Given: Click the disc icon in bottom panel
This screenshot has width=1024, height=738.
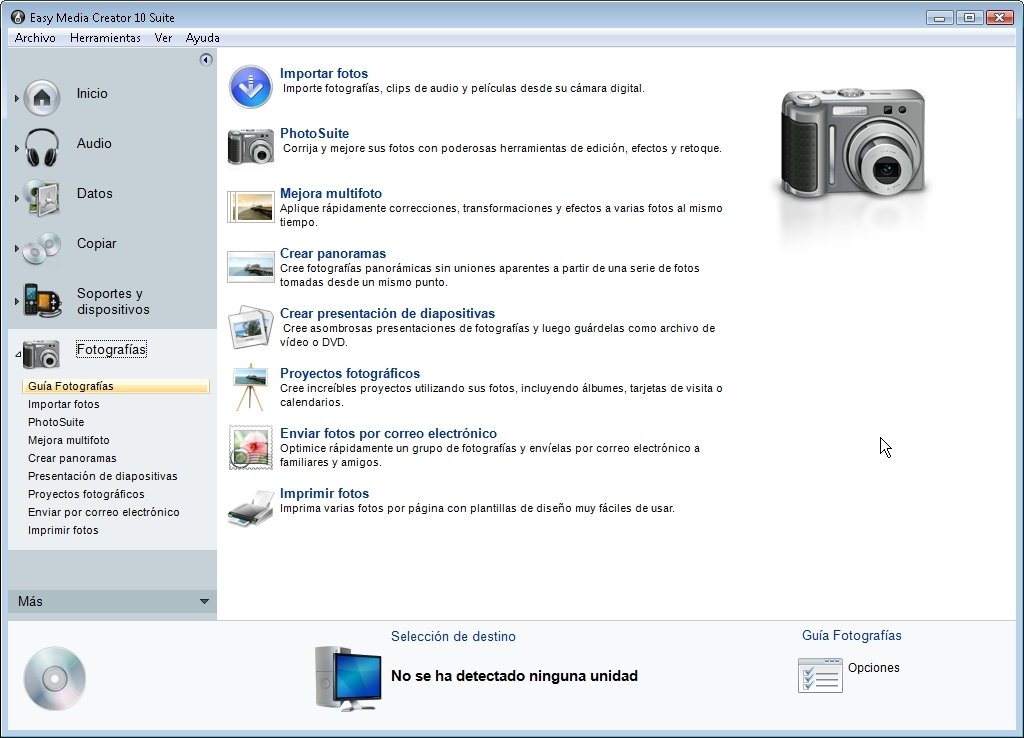Looking at the screenshot, I should [x=55, y=679].
